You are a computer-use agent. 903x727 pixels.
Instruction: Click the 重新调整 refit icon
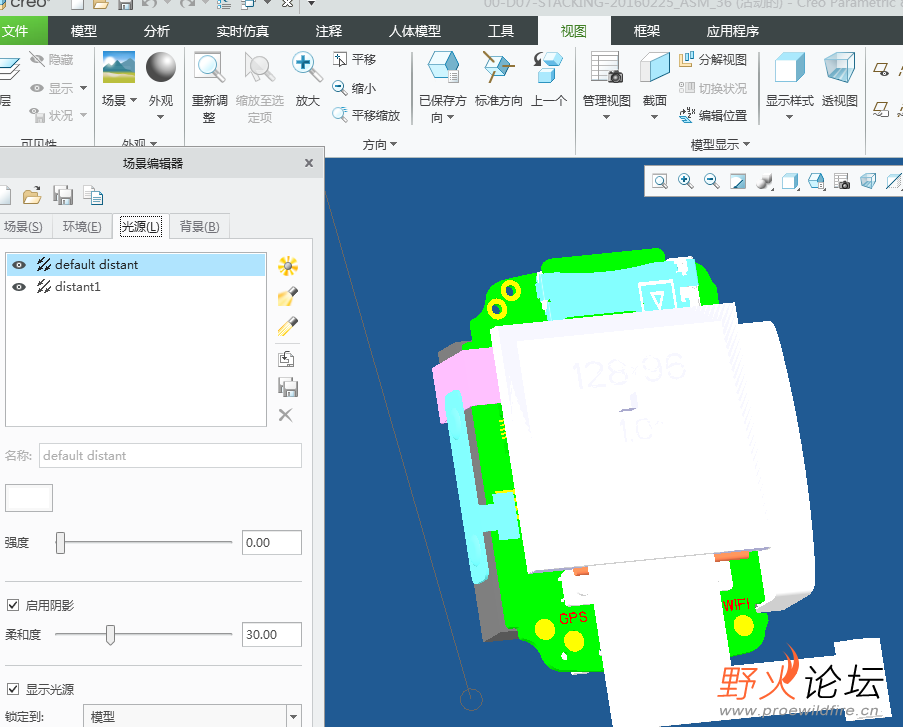[x=210, y=70]
